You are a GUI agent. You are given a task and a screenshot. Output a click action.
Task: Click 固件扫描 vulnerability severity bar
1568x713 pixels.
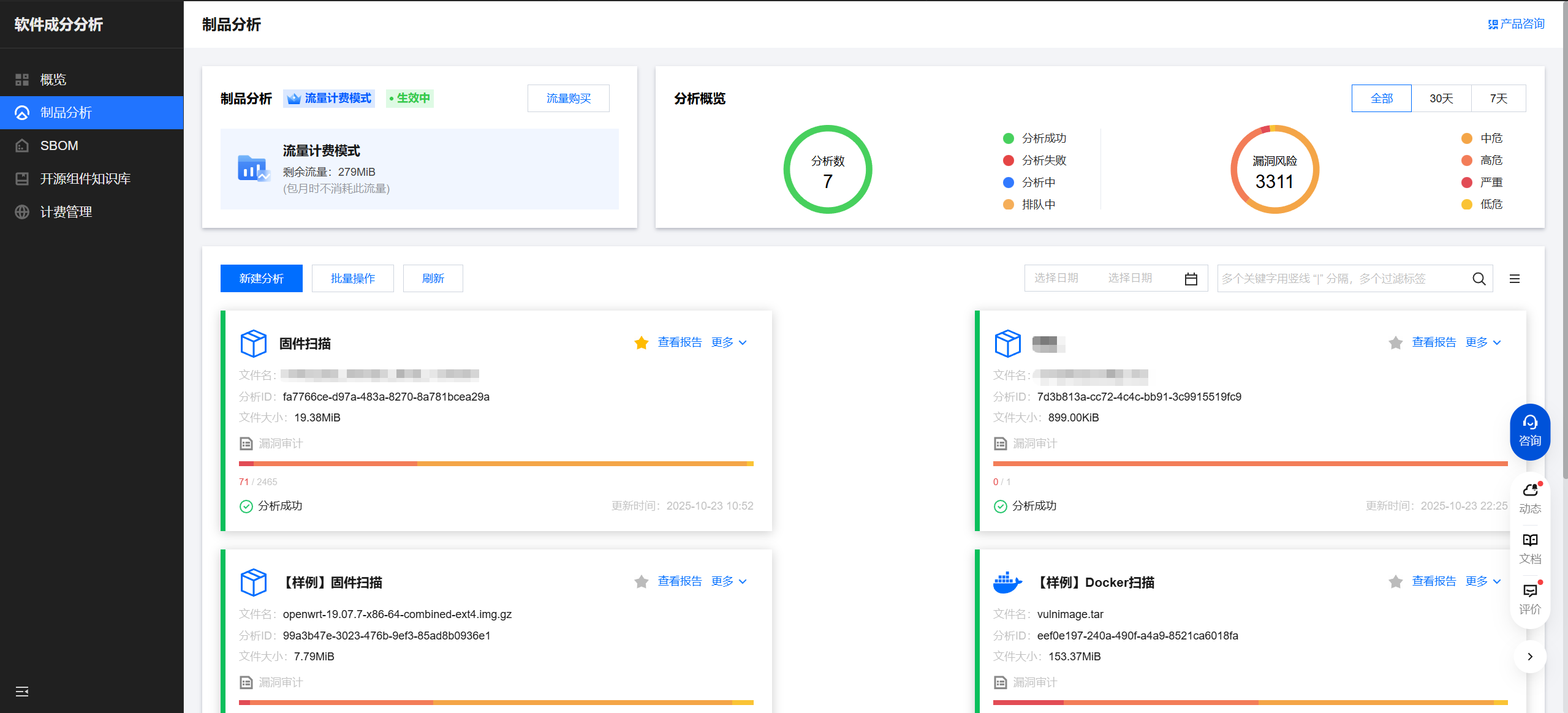(496, 464)
